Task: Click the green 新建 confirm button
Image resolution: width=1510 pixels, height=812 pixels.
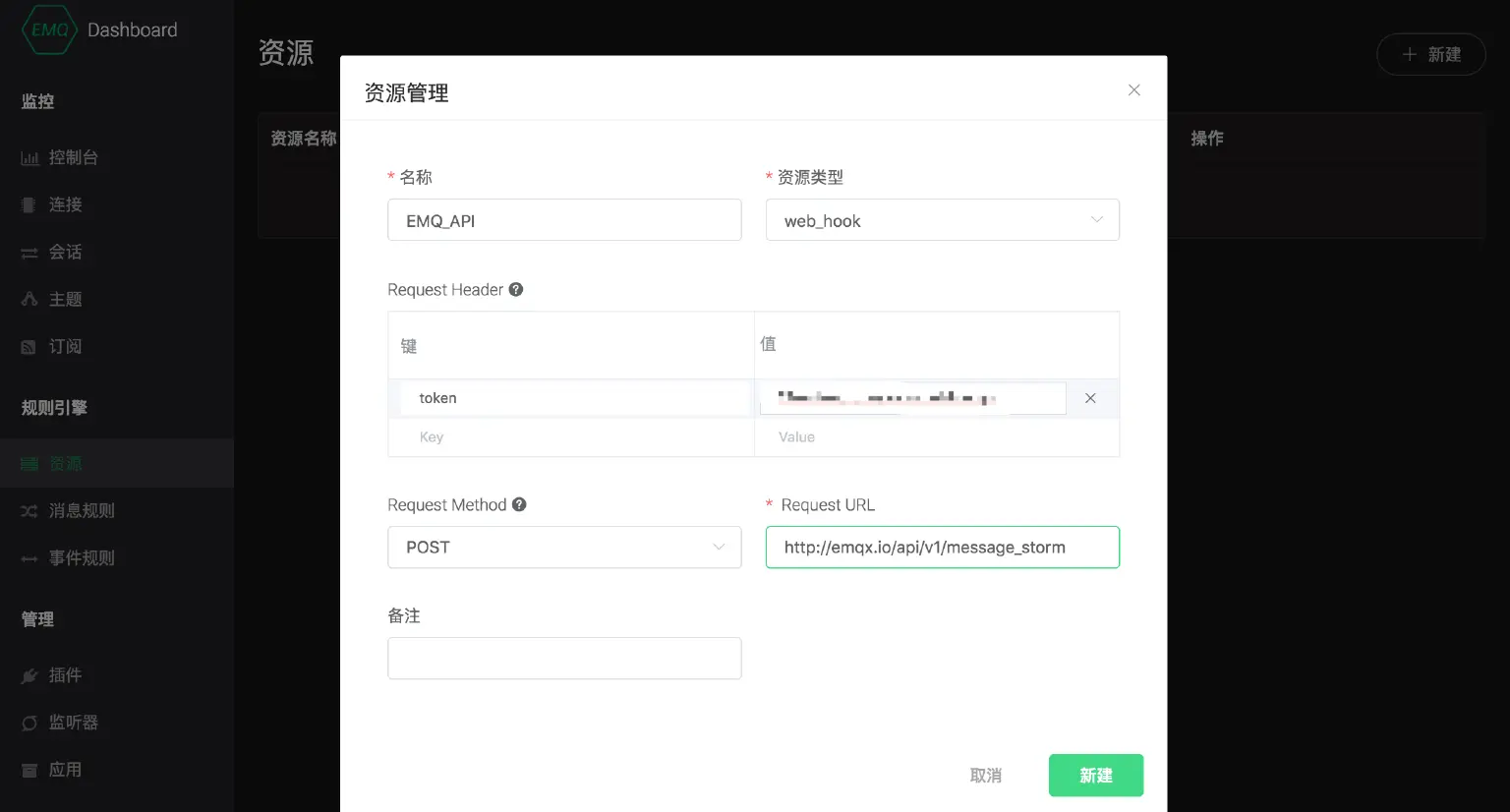Action: tap(1095, 776)
